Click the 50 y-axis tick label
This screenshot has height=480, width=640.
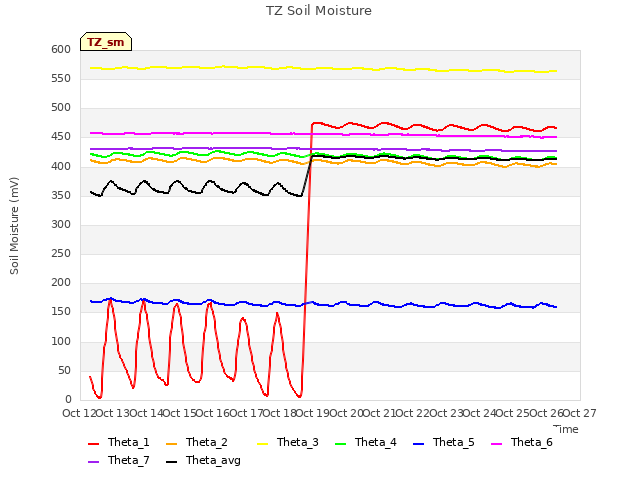pyautogui.click(x=64, y=370)
